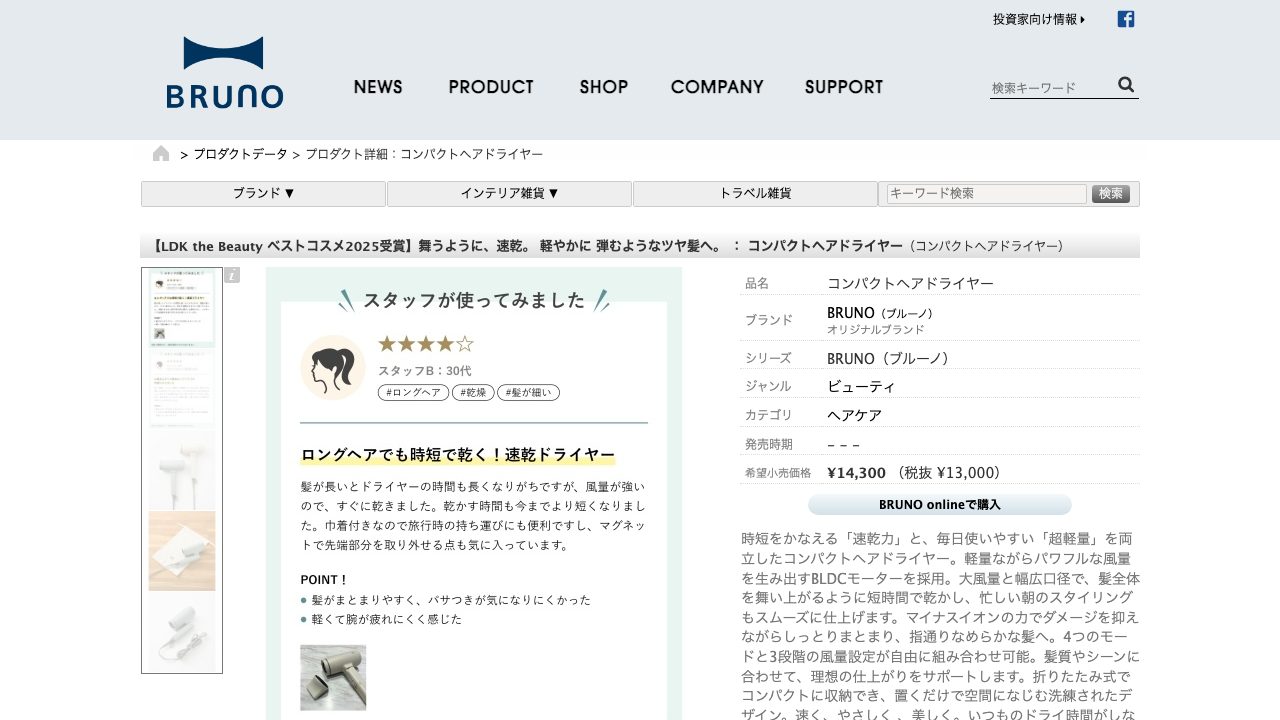This screenshot has height=720, width=1280.
Task: Click the #ロングヘア tag
Action: [x=413, y=393]
